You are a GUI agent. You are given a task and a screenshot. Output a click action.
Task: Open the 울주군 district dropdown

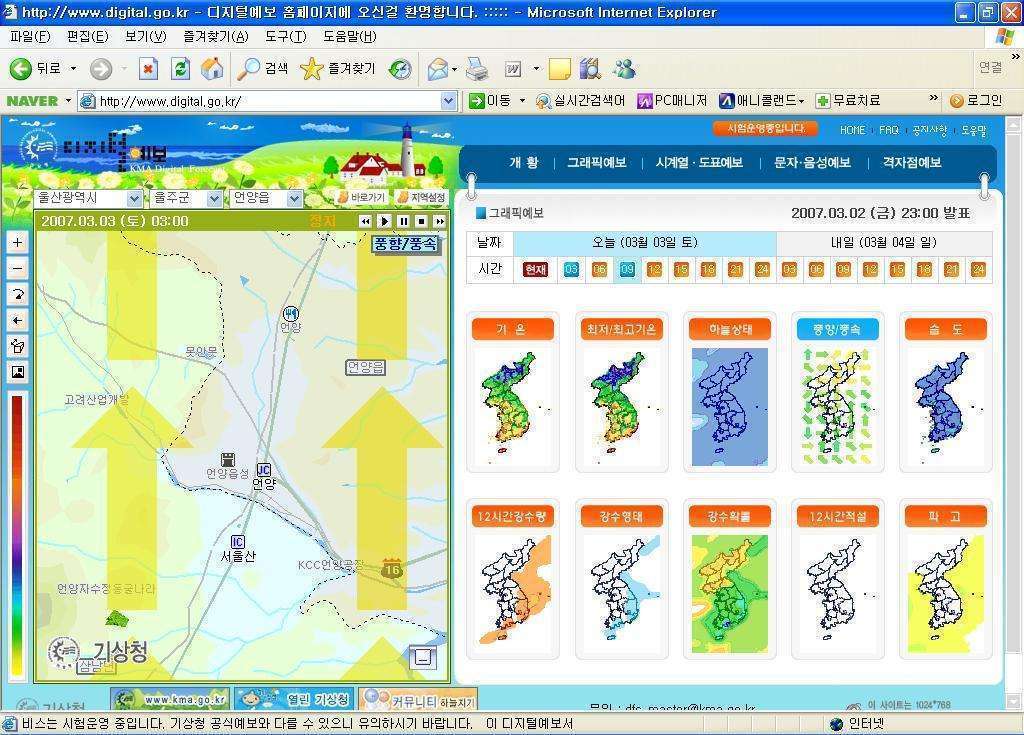[186, 198]
